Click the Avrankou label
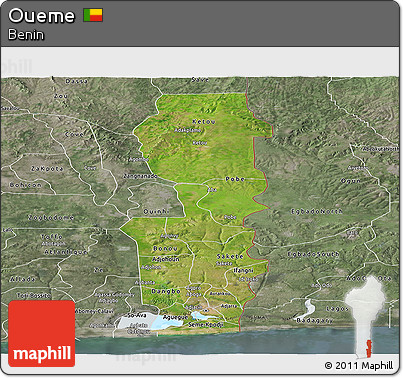This screenshot has height=378, width=403. (x=220, y=294)
